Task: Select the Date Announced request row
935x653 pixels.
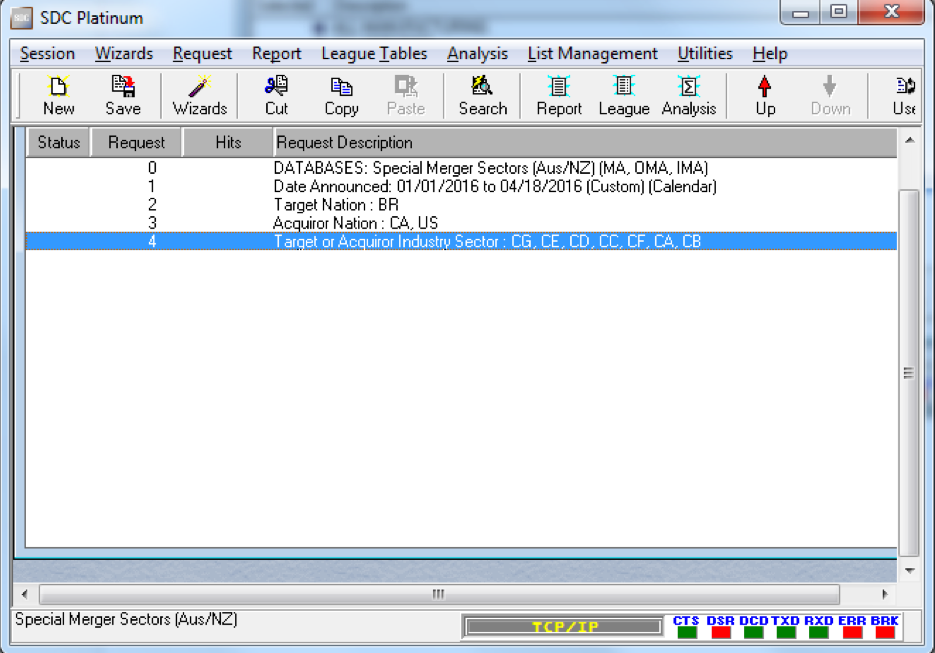Action: coord(461,187)
